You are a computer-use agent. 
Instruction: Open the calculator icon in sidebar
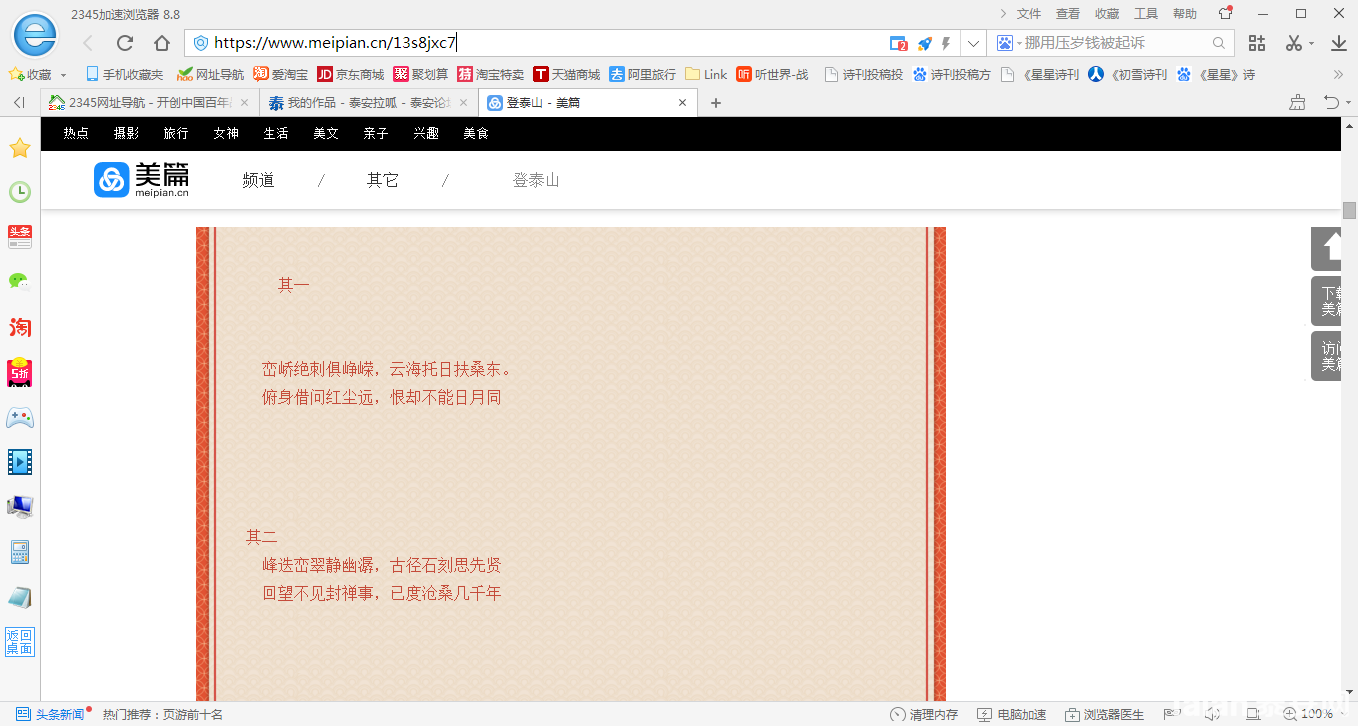(x=20, y=551)
